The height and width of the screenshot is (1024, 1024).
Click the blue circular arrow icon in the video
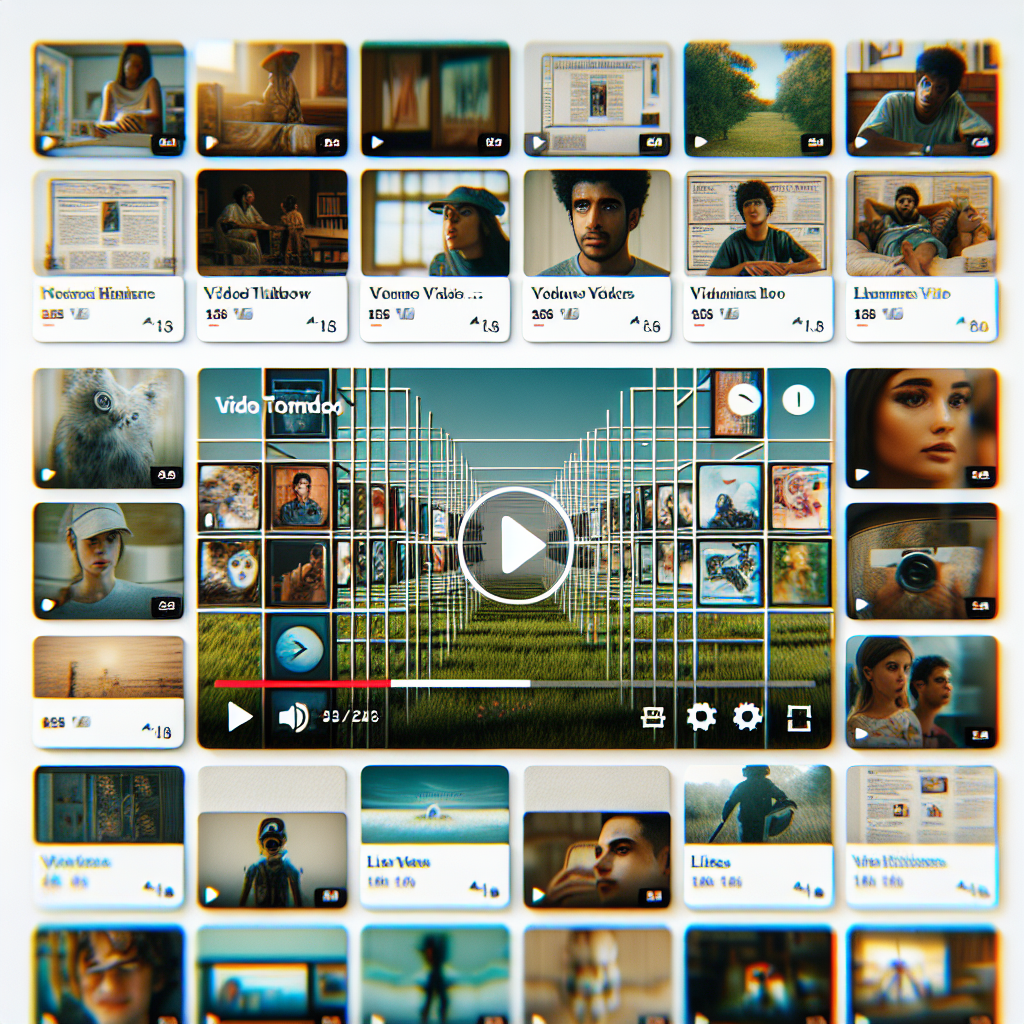coord(298,651)
